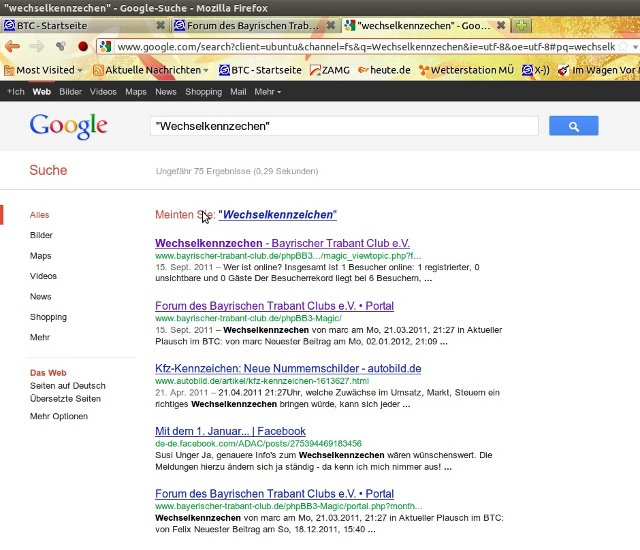Click the red stop loading button

(83, 47)
